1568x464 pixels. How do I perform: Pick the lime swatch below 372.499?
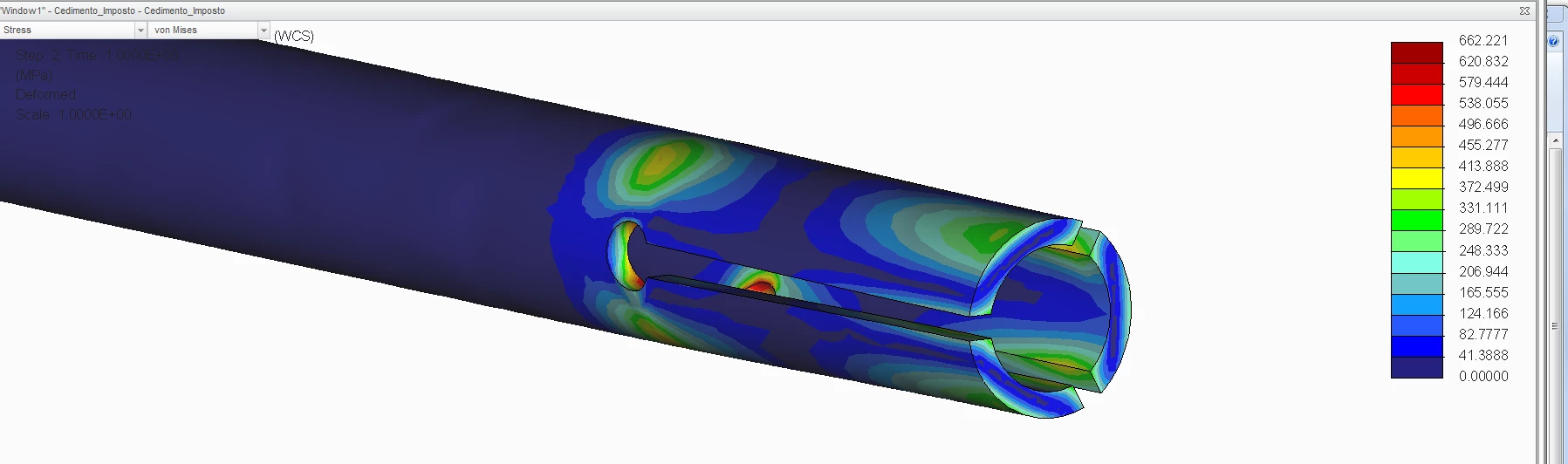1417,199
